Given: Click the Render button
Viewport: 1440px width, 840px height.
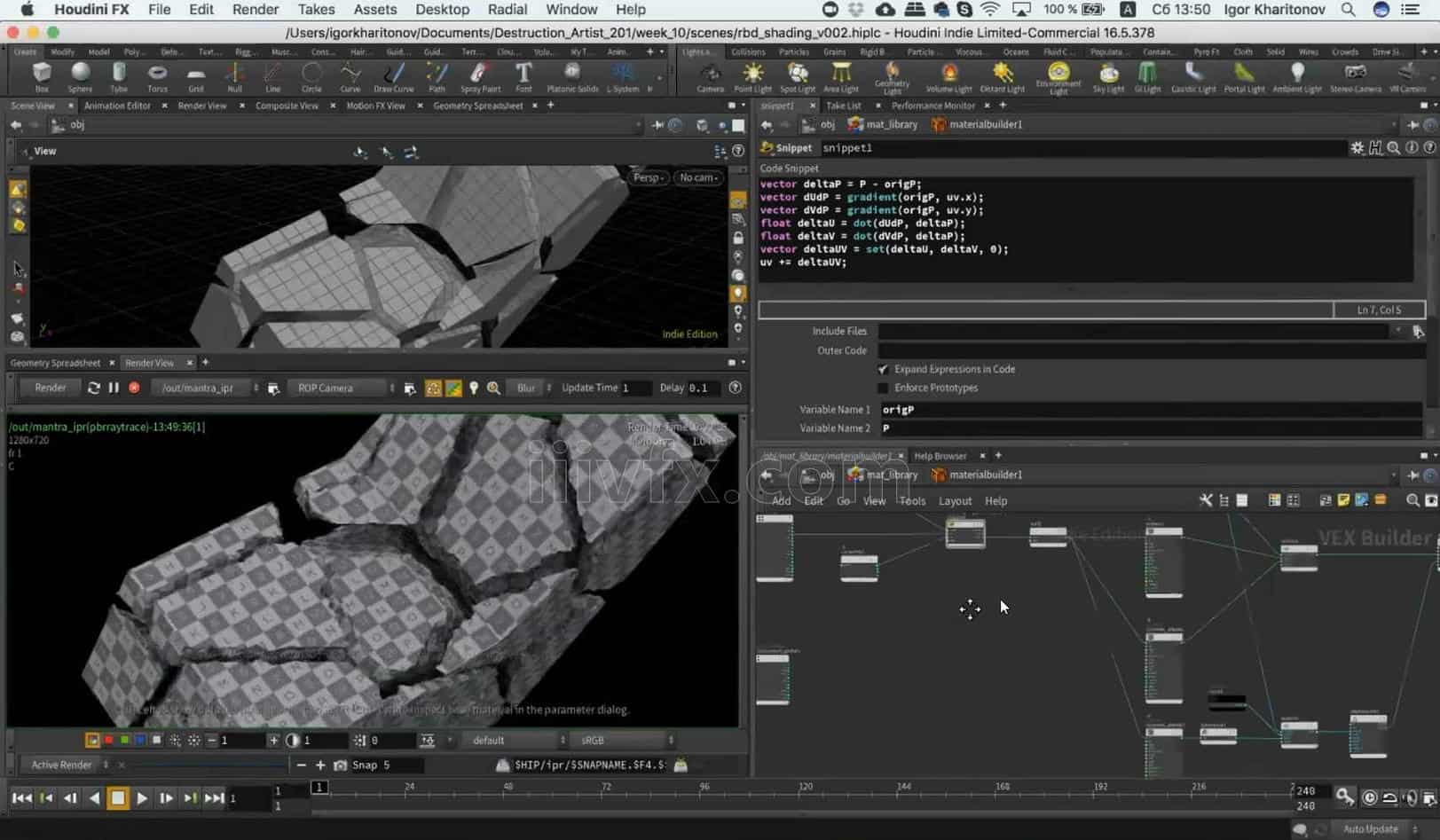Looking at the screenshot, I should [x=51, y=388].
